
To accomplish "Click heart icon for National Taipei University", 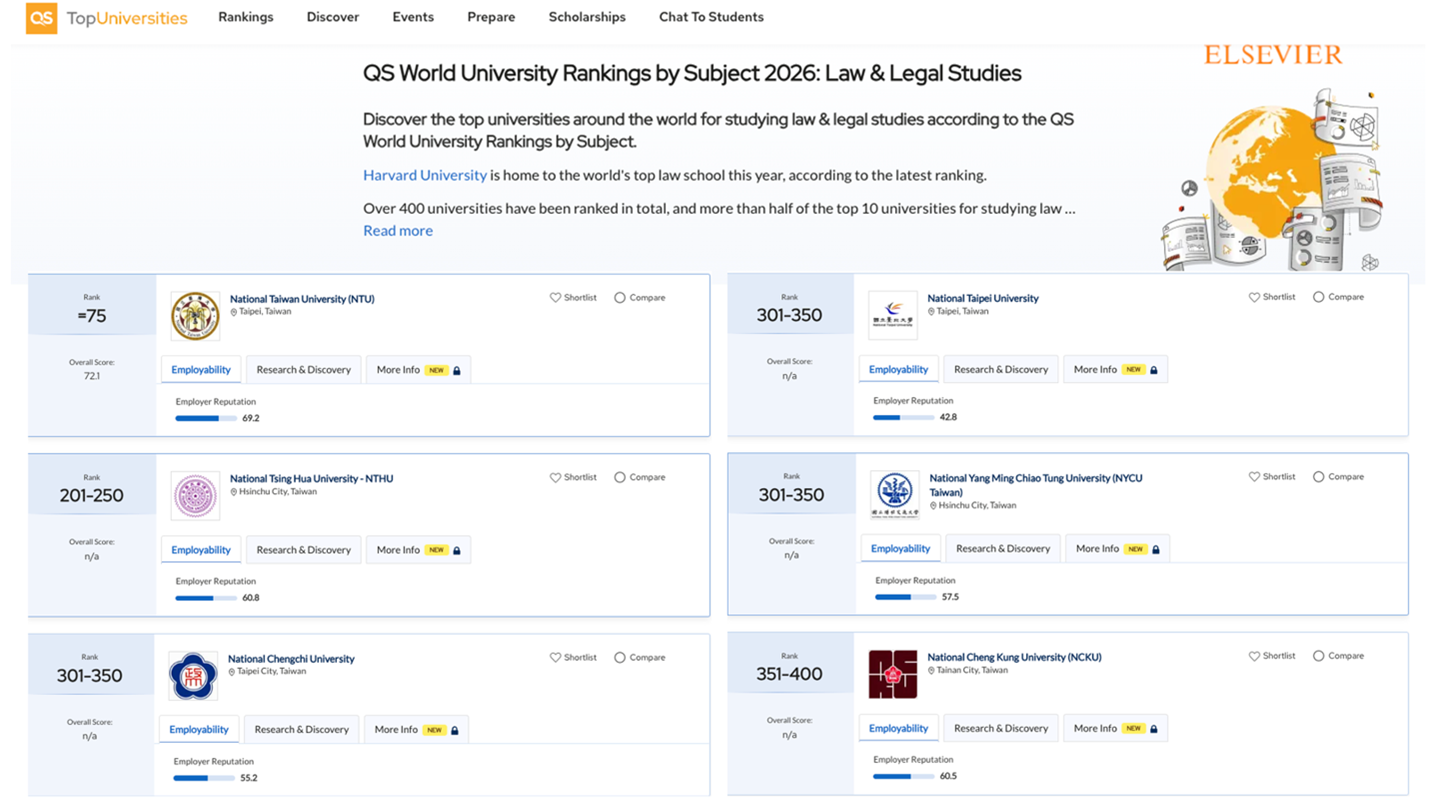I will [1254, 297].
